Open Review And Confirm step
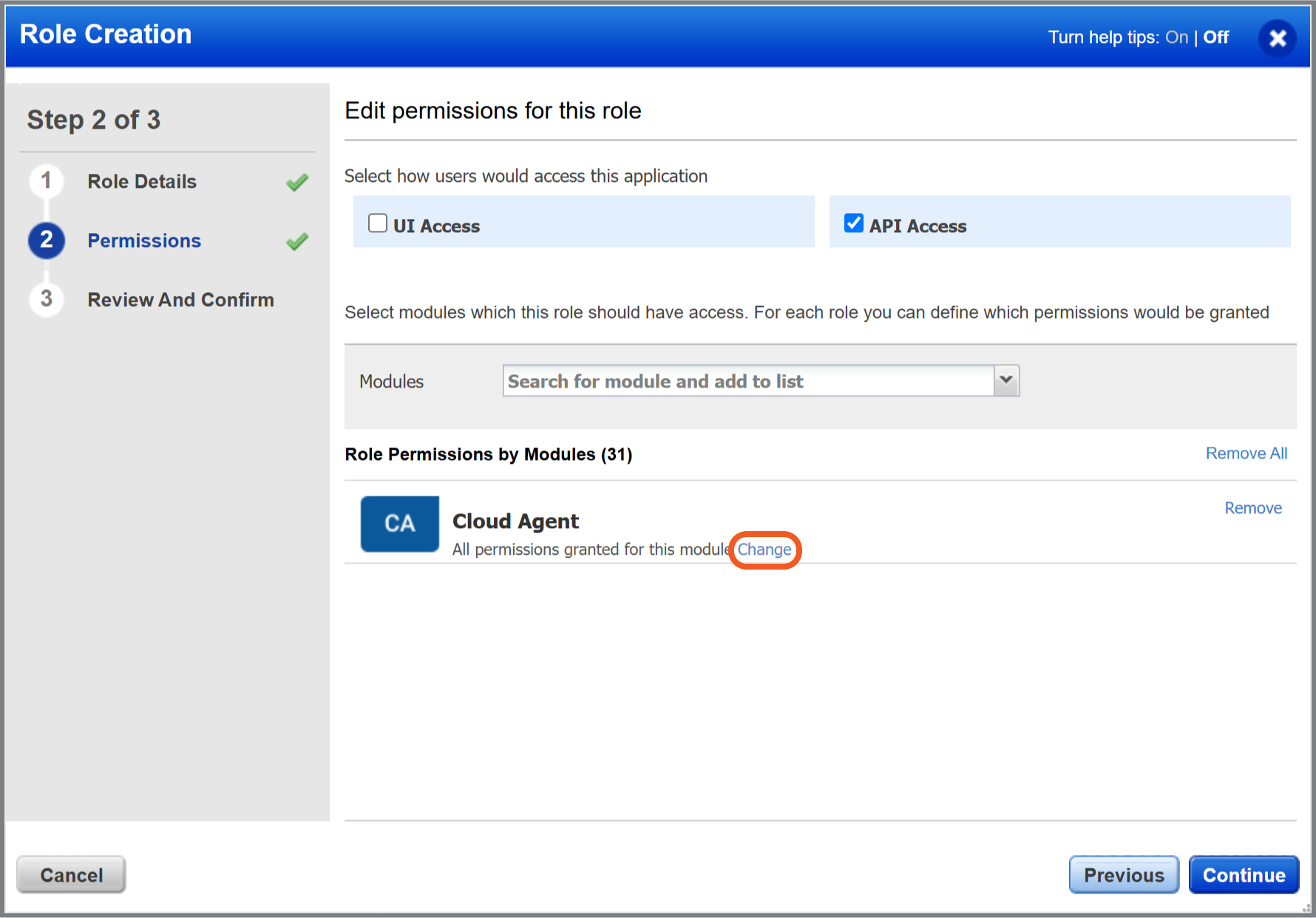Screen dimensions: 1316x918 (180, 300)
